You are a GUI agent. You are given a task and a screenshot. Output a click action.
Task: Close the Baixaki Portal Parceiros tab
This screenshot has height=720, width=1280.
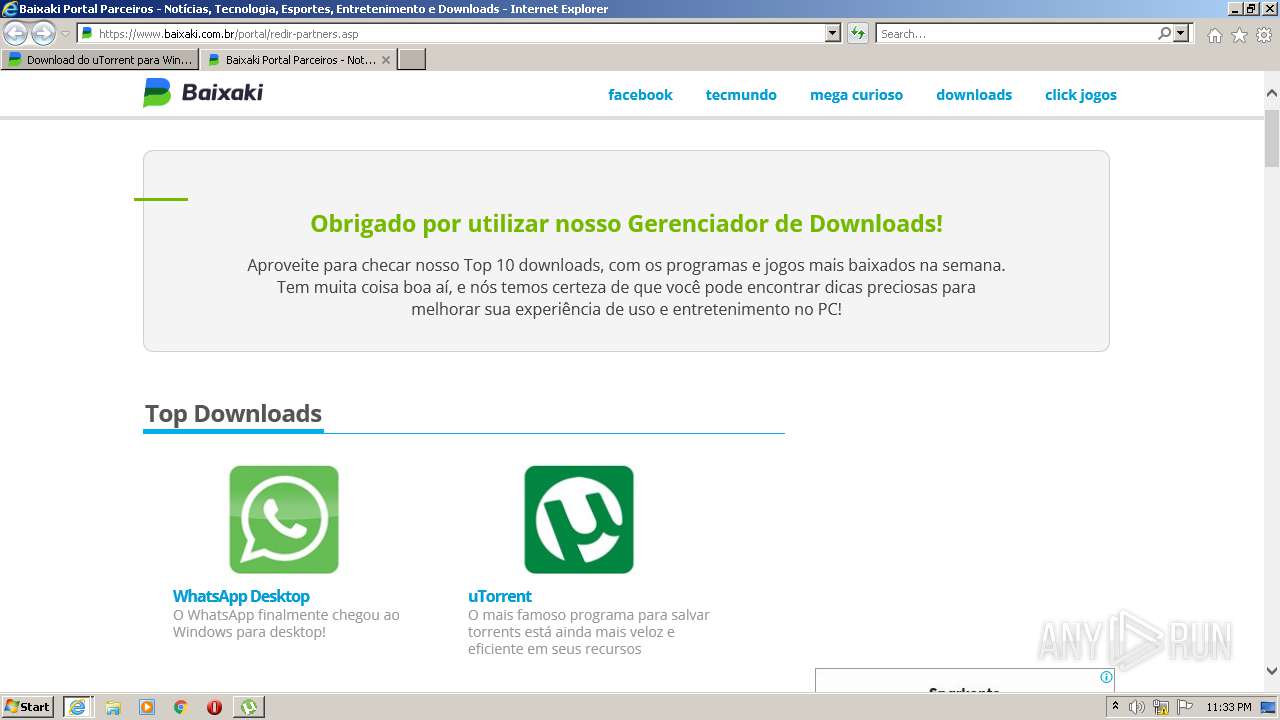[x=386, y=60]
